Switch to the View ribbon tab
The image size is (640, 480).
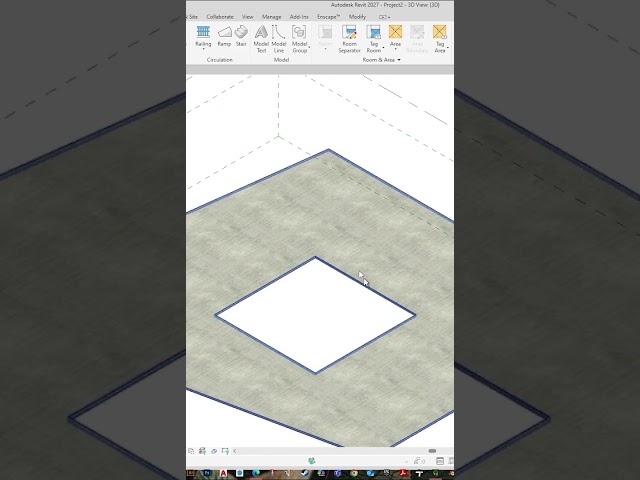pos(247,17)
